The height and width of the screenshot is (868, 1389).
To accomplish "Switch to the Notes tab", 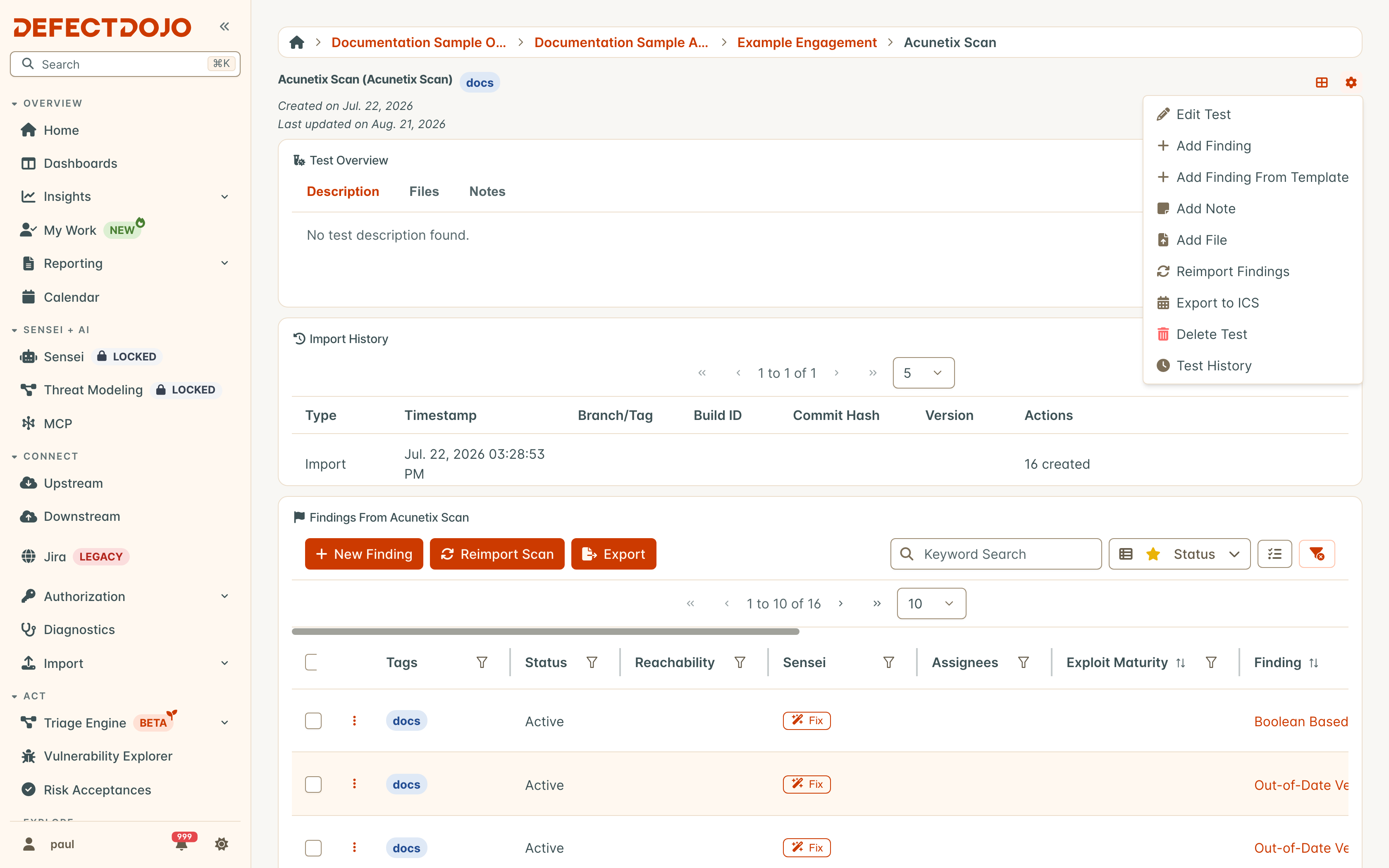I will click(487, 192).
